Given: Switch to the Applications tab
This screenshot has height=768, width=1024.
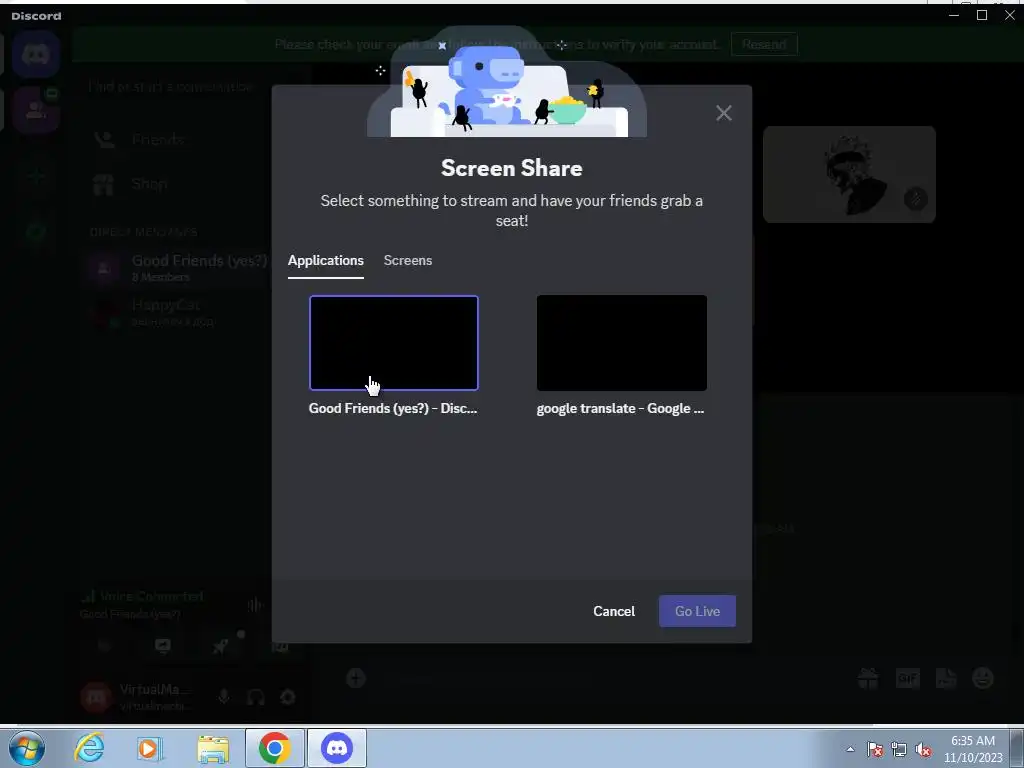Looking at the screenshot, I should tap(326, 260).
